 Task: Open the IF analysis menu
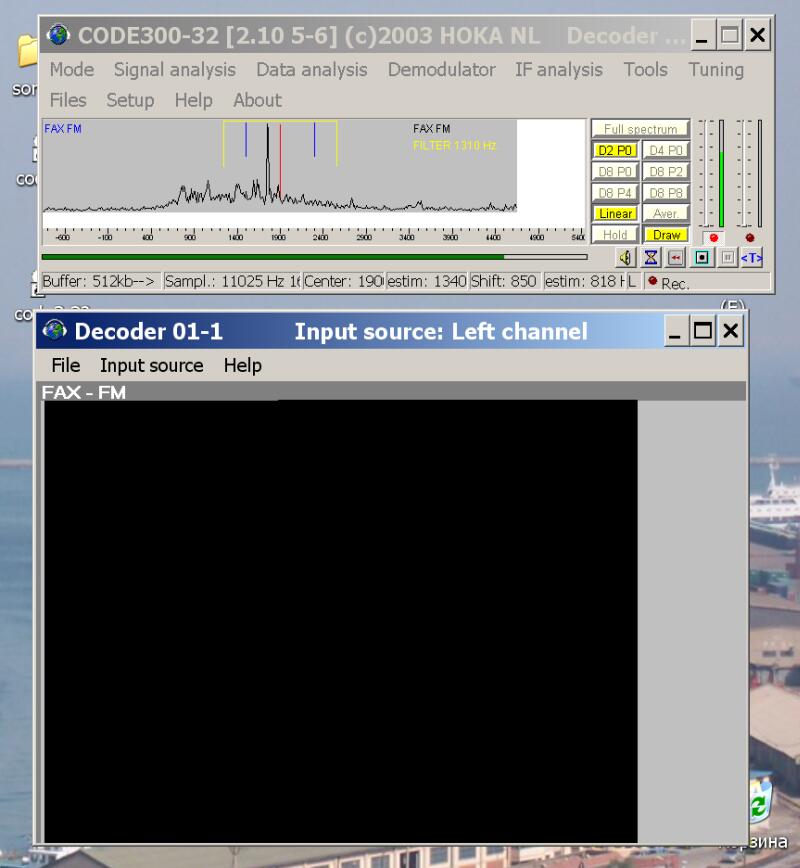click(x=559, y=70)
